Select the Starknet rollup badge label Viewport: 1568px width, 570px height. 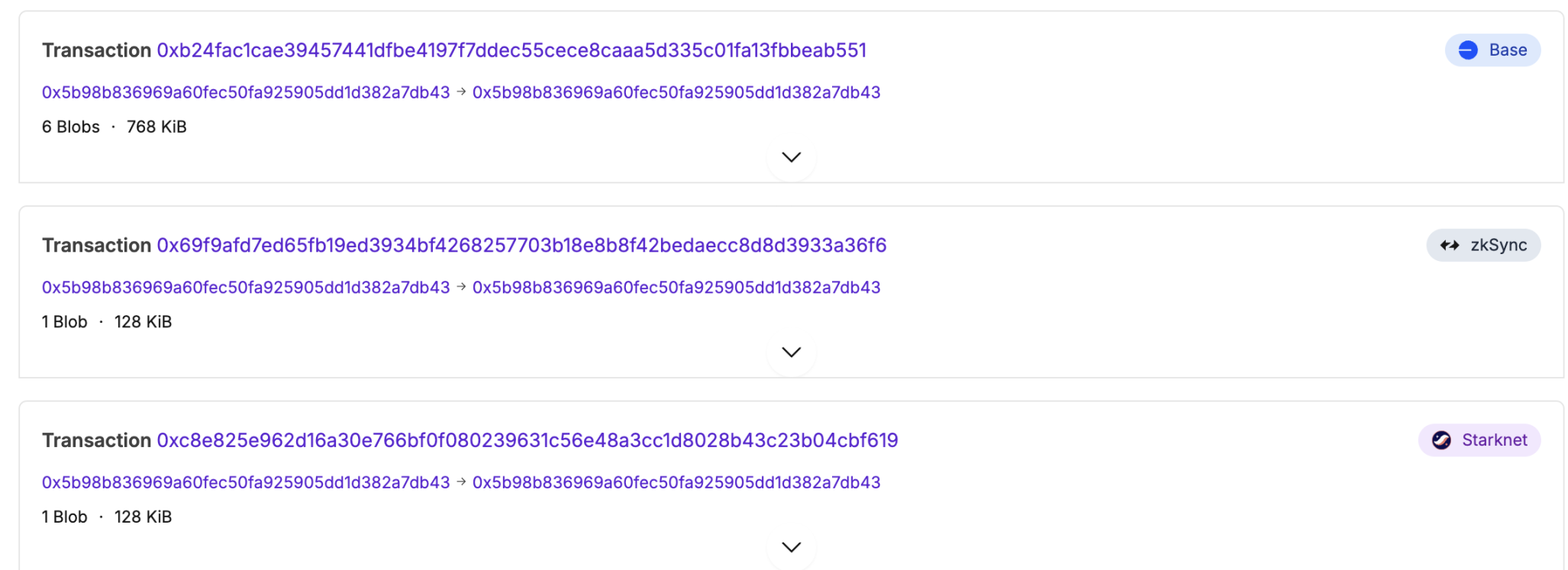[1494, 440]
